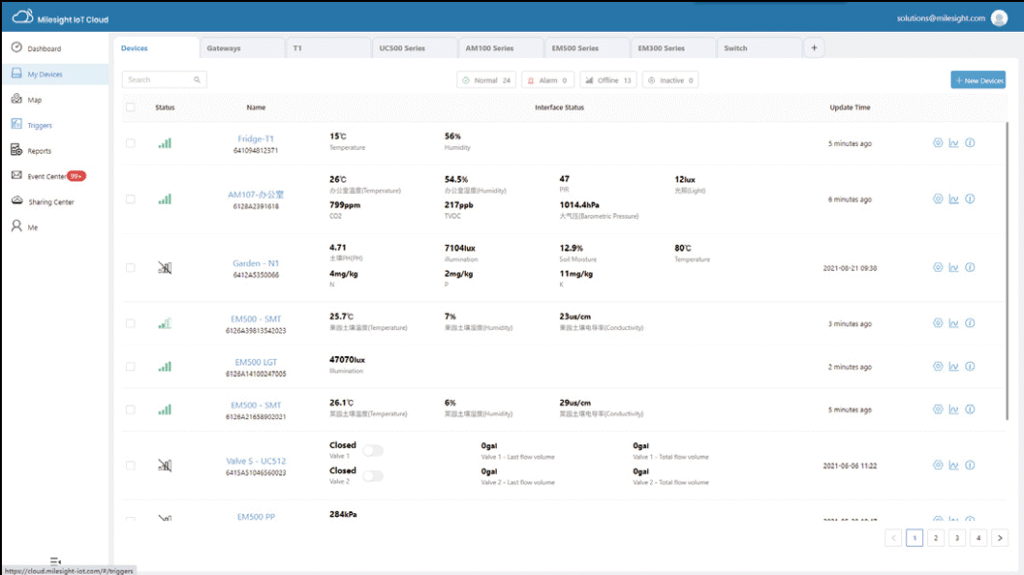Screen dimensions: 1024x575
Task: Go to page 4 of devices
Action: point(978,538)
